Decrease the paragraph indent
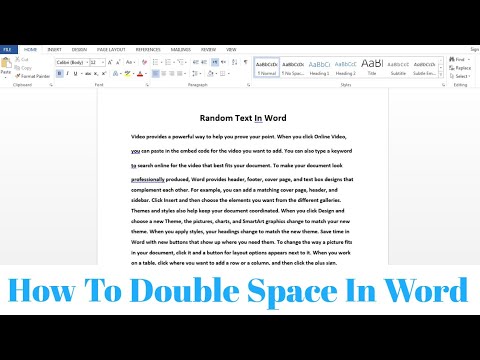Viewport: 480px width, 360px height. click(x=196, y=62)
